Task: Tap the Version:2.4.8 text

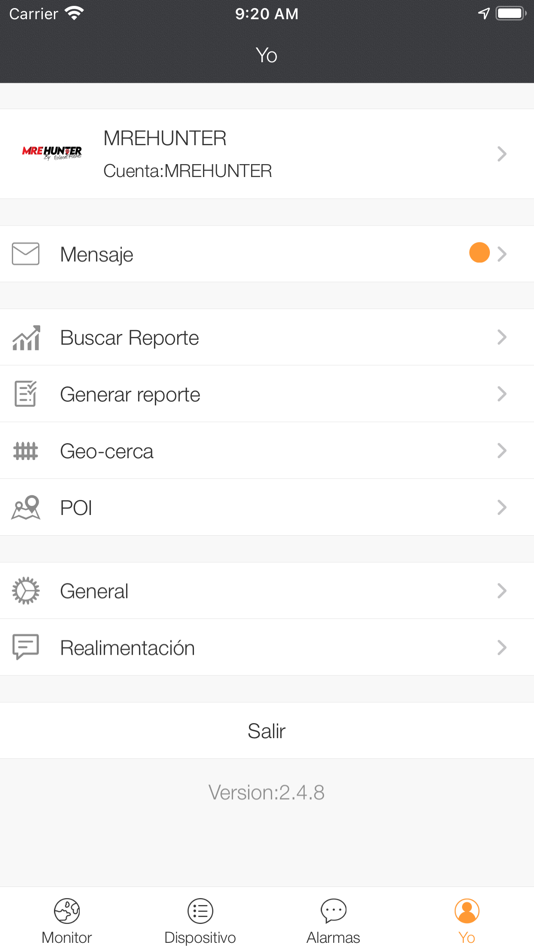Action: pos(267,792)
